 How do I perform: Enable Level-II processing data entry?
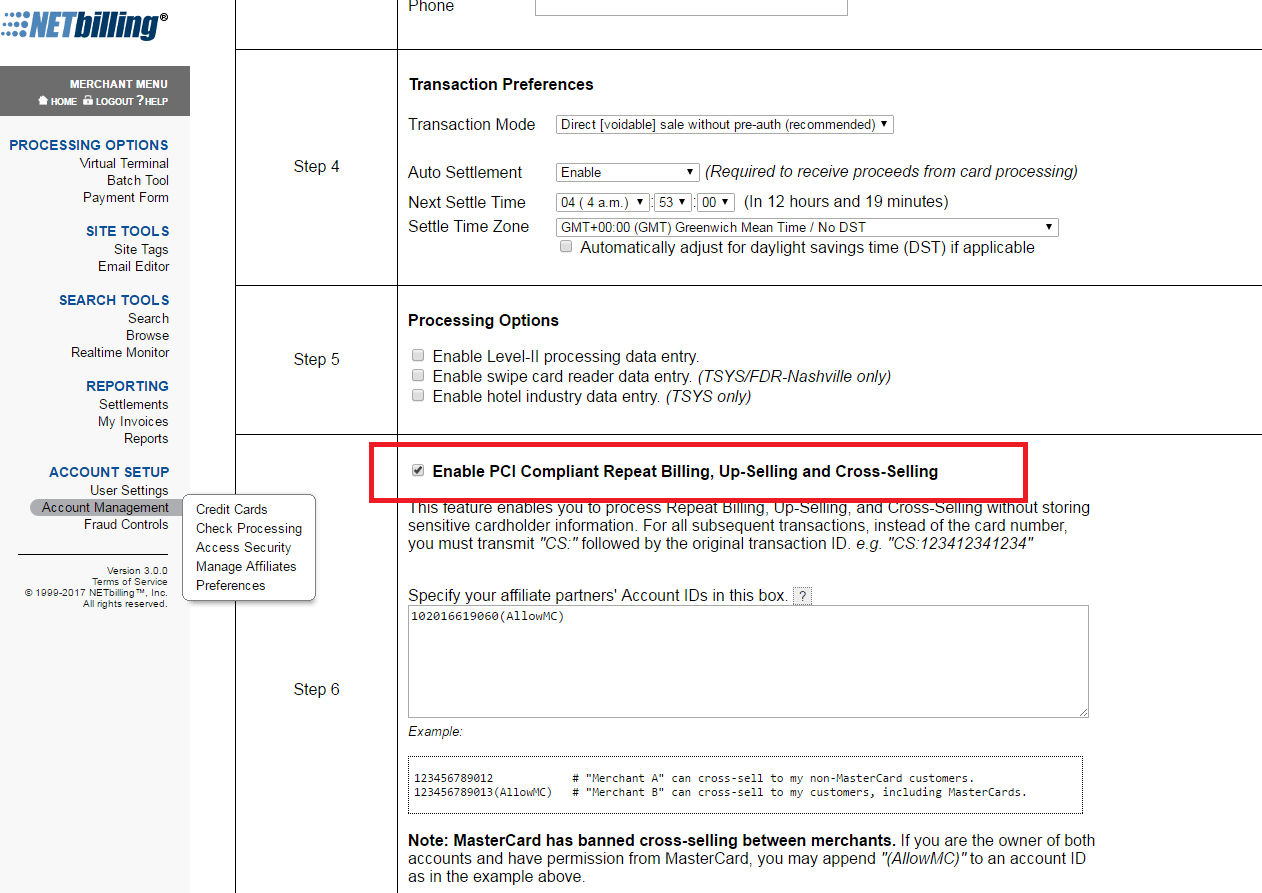click(x=417, y=354)
